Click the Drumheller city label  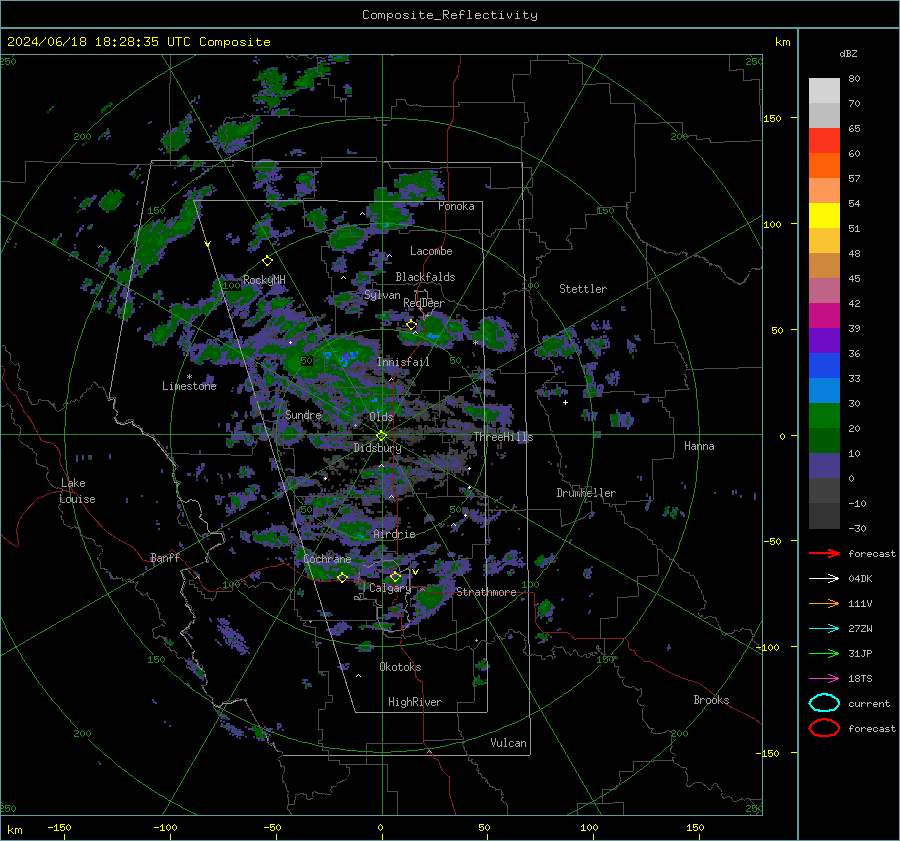(586, 493)
